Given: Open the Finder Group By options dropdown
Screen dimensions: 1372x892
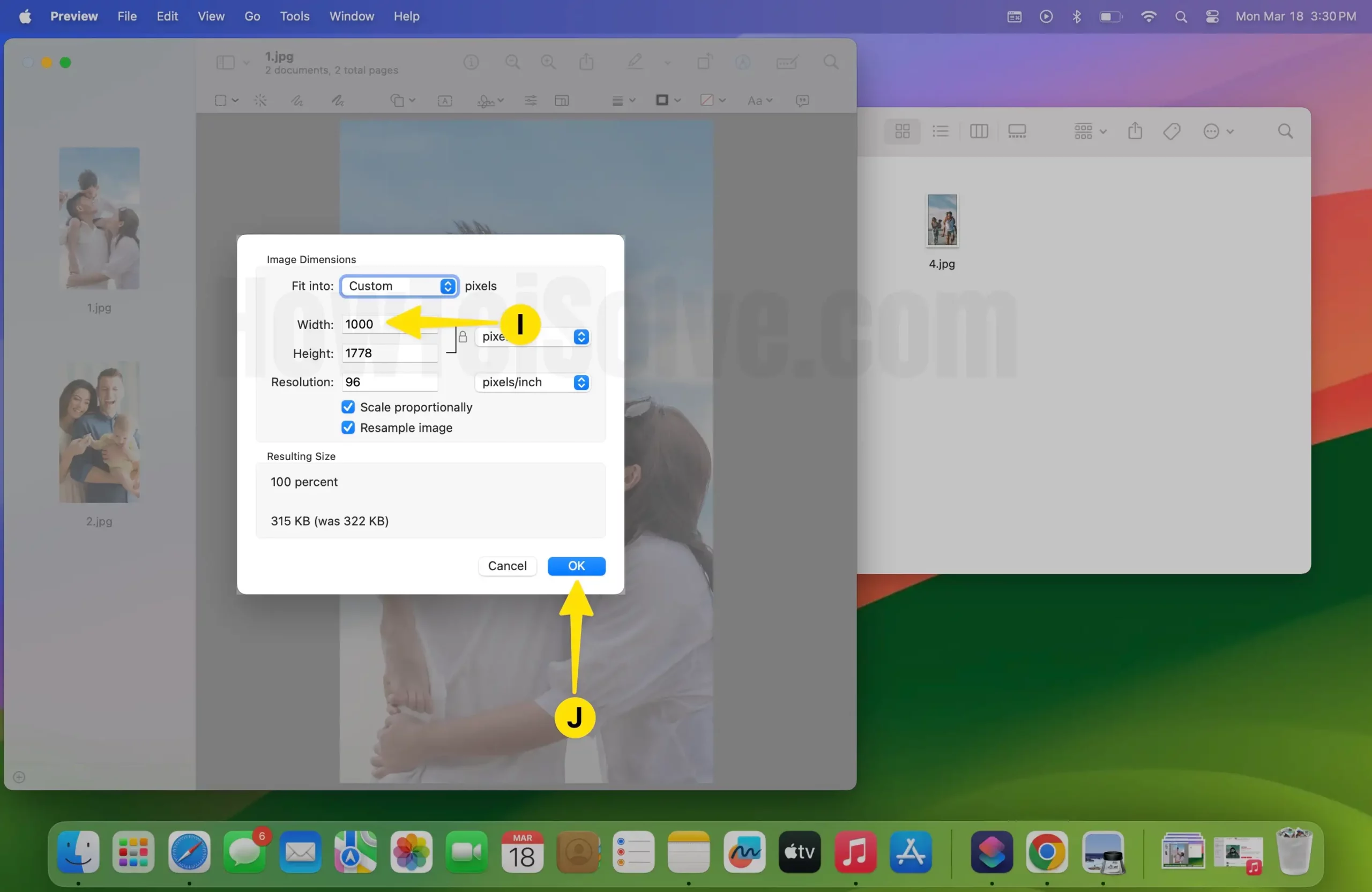Looking at the screenshot, I should tap(1090, 131).
